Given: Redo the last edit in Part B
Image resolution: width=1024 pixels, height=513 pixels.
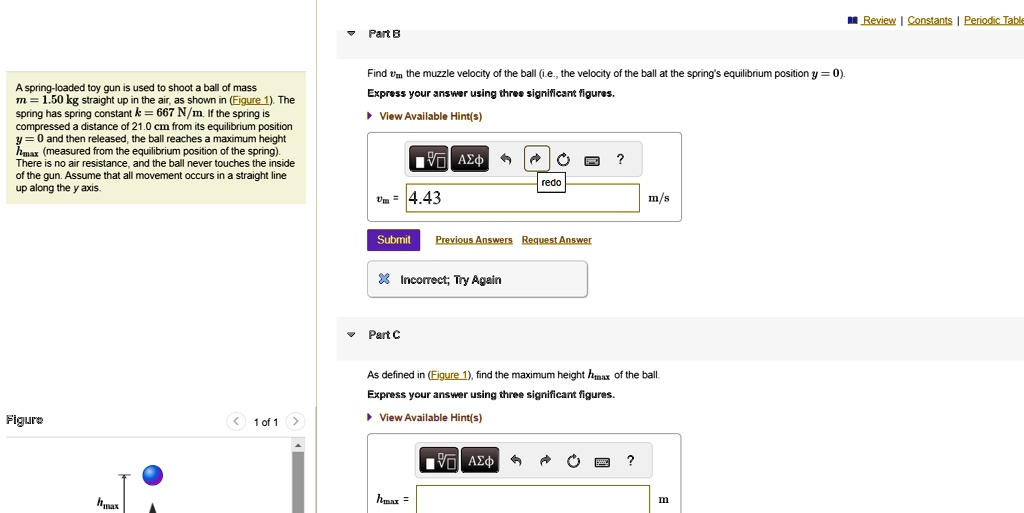Looking at the screenshot, I should pyautogui.click(x=535, y=160).
